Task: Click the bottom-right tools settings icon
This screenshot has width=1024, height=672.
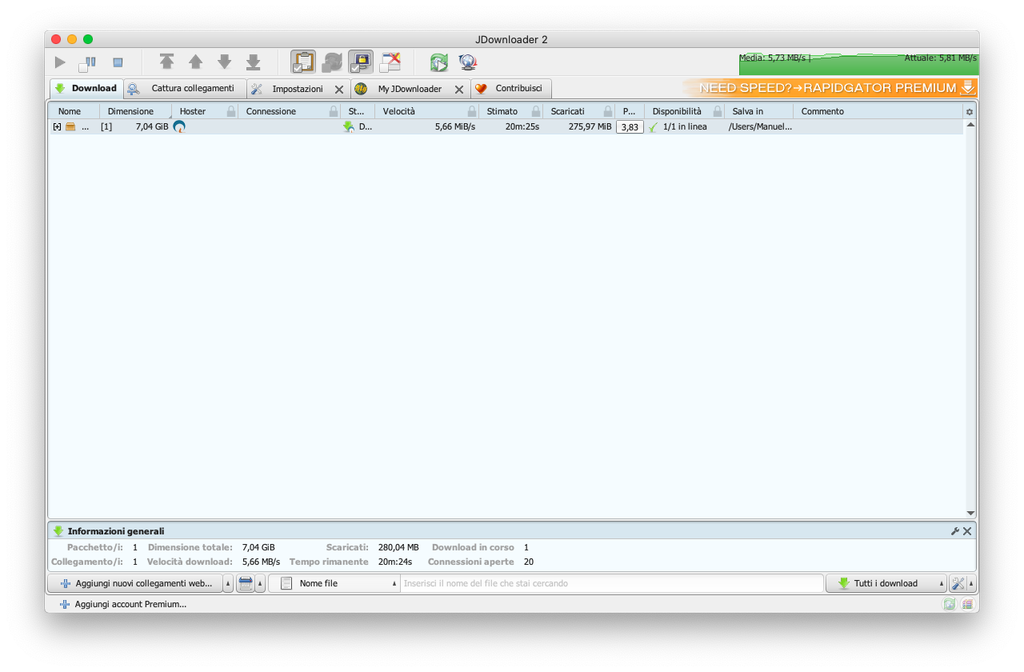Action: tap(958, 583)
